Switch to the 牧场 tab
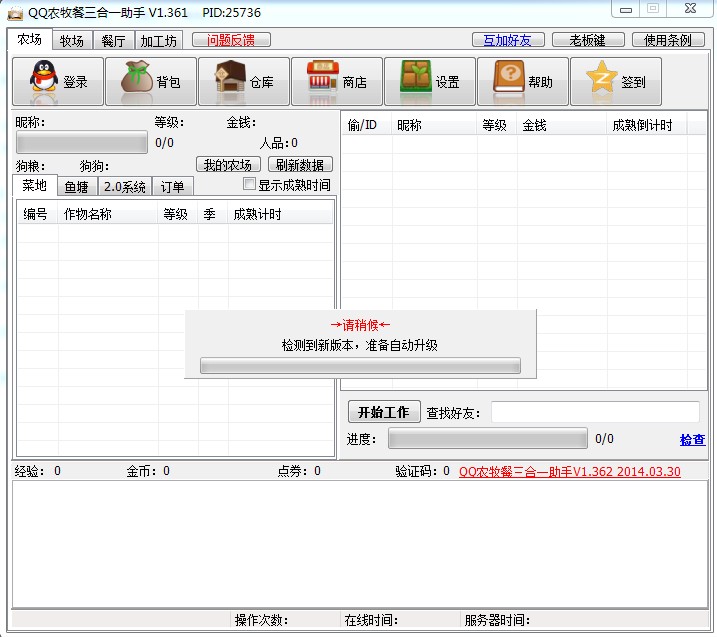Screen dimensions: 717x637 72,41
